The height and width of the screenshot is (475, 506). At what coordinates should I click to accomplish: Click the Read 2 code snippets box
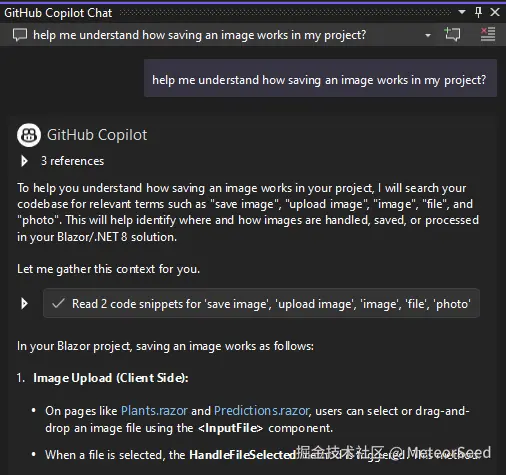point(261,303)
